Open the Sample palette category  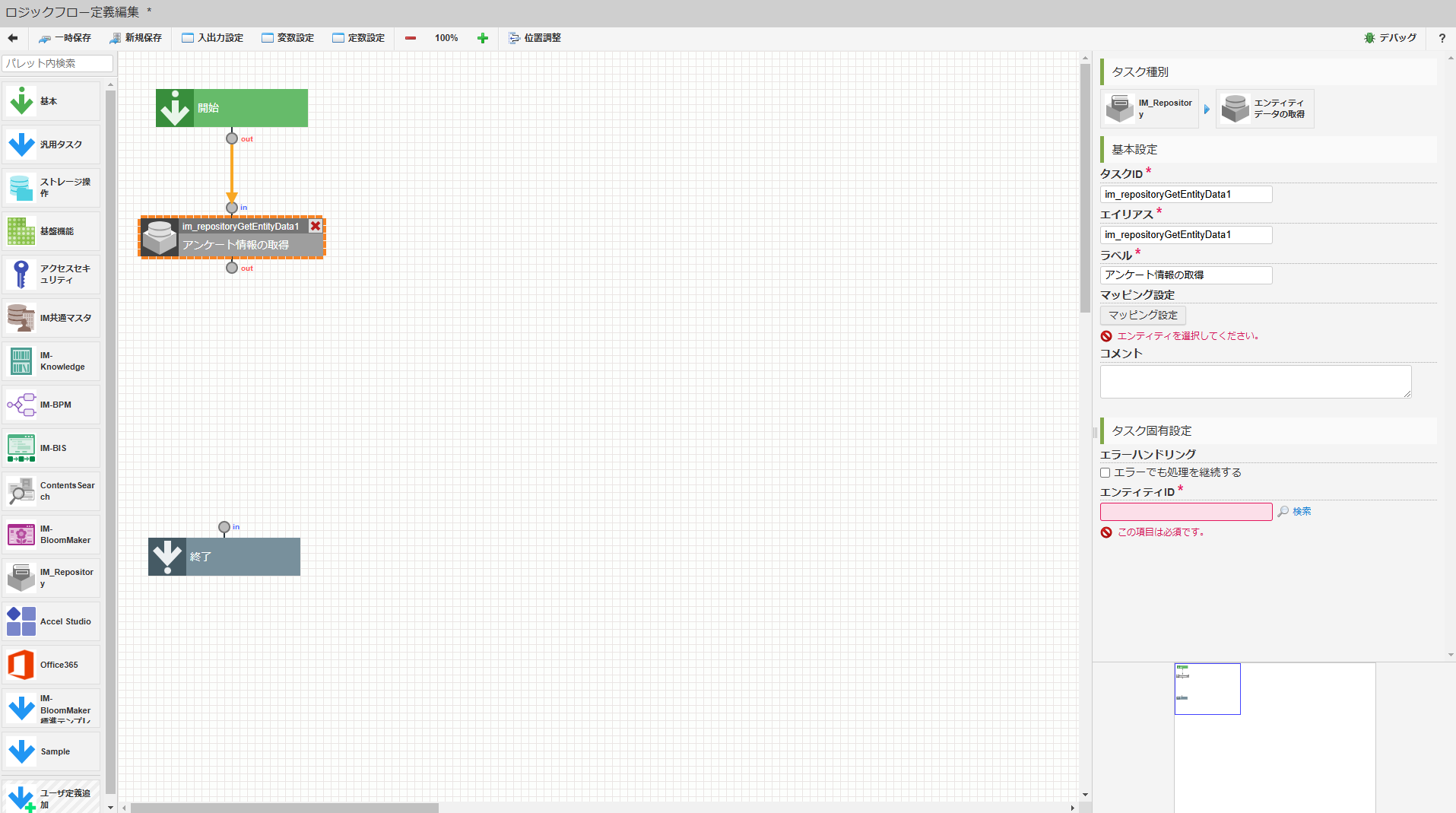(x=21, y=751)
